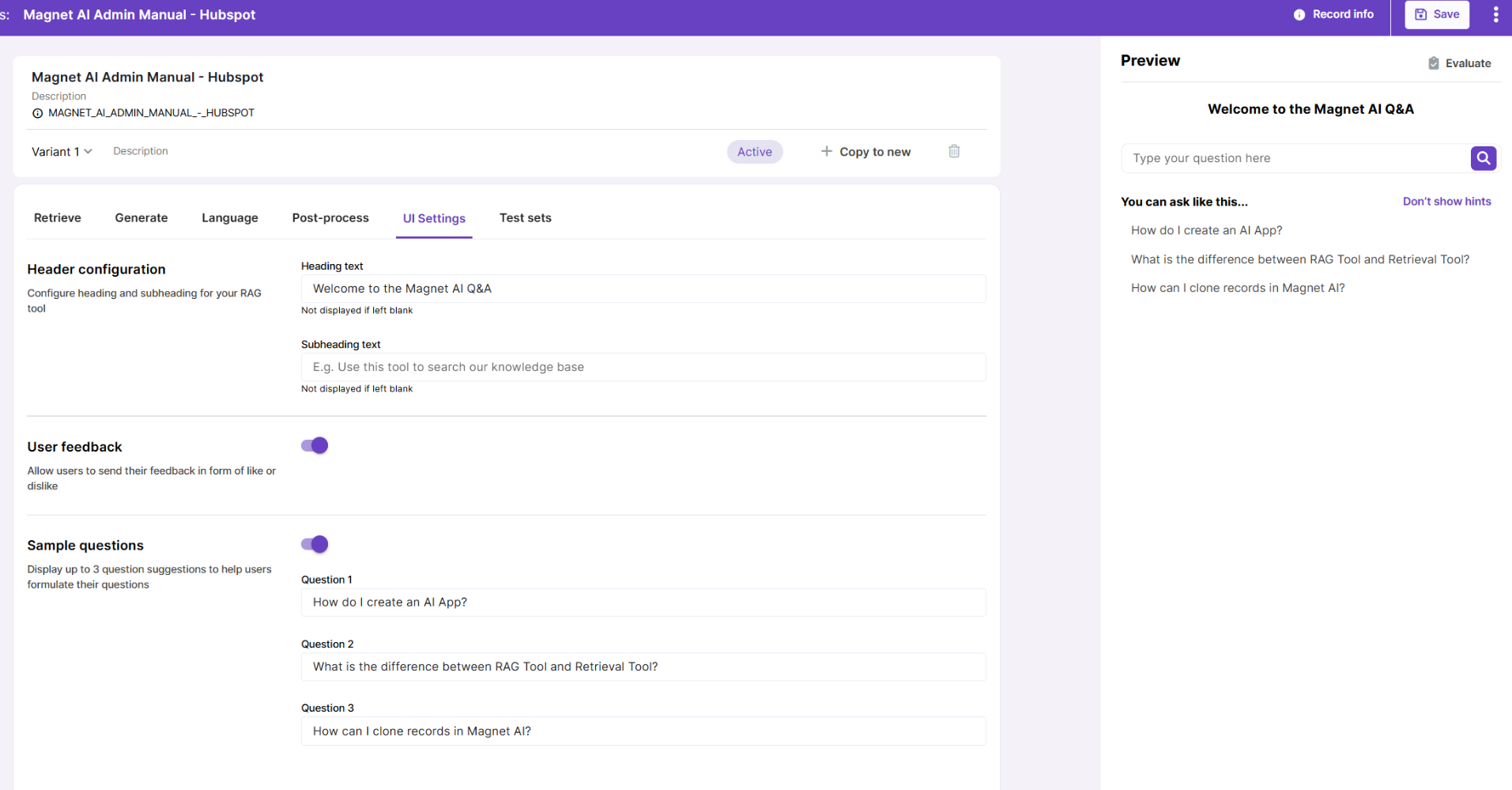The width and height of the screenshot is (1512, 790).
Task: Click the plus icon for Copy to new
Action: (x=826, y=151)
